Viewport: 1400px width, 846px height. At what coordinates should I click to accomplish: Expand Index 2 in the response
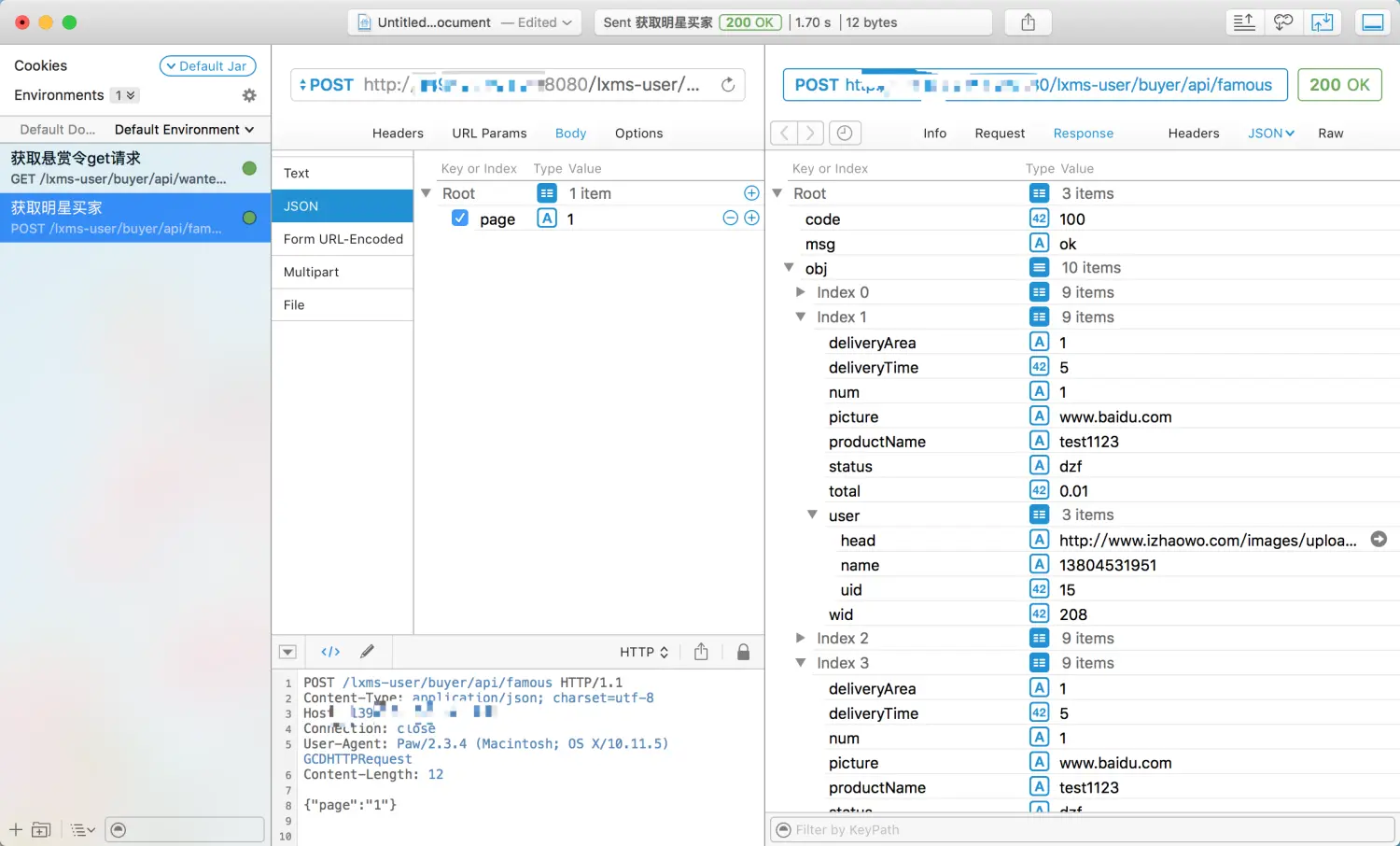coord(801,638)
